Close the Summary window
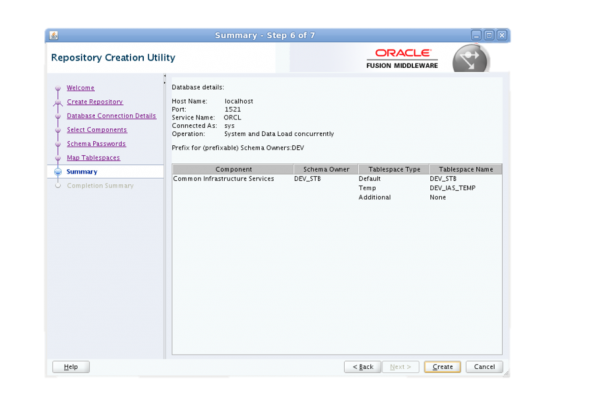 coord(502,35)
